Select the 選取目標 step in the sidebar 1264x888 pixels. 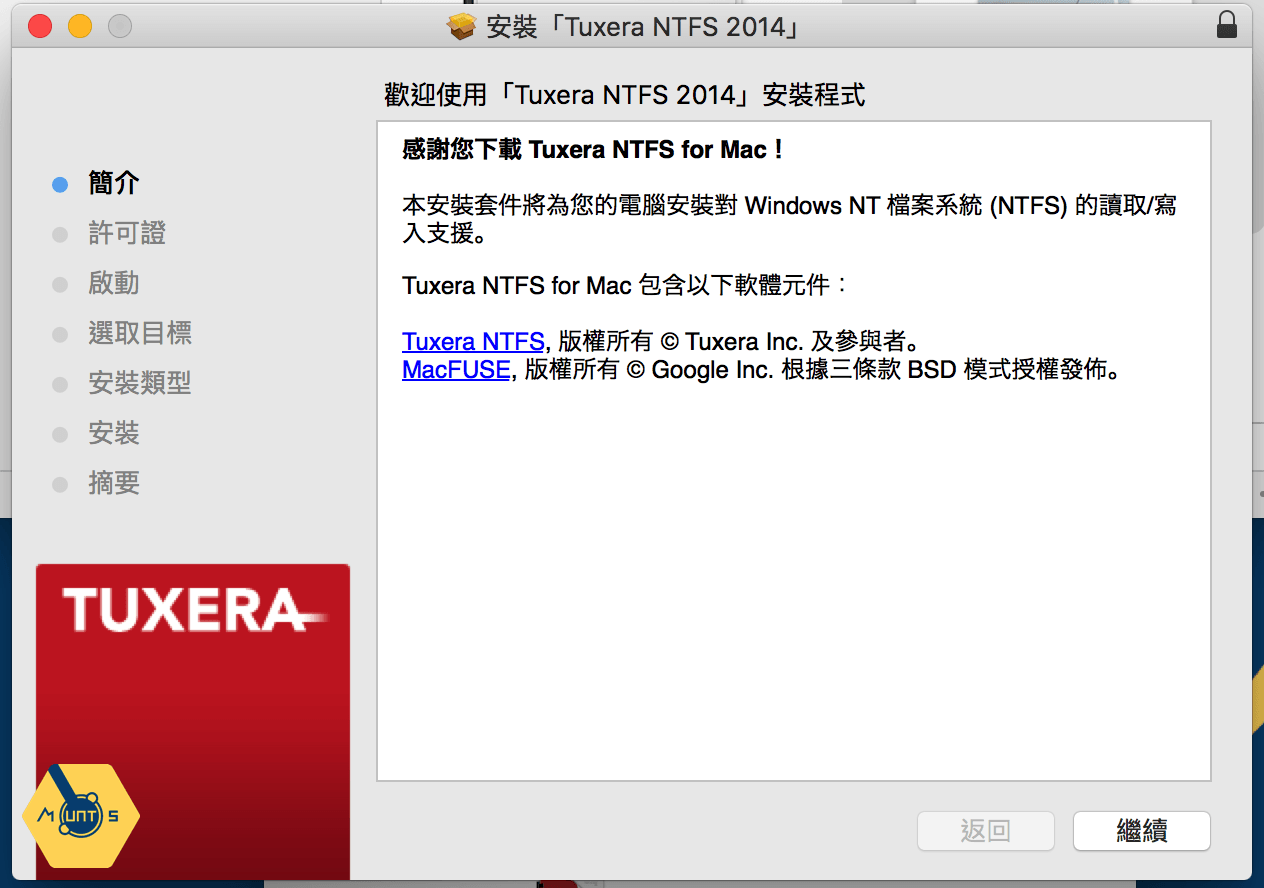pos(140,333)
